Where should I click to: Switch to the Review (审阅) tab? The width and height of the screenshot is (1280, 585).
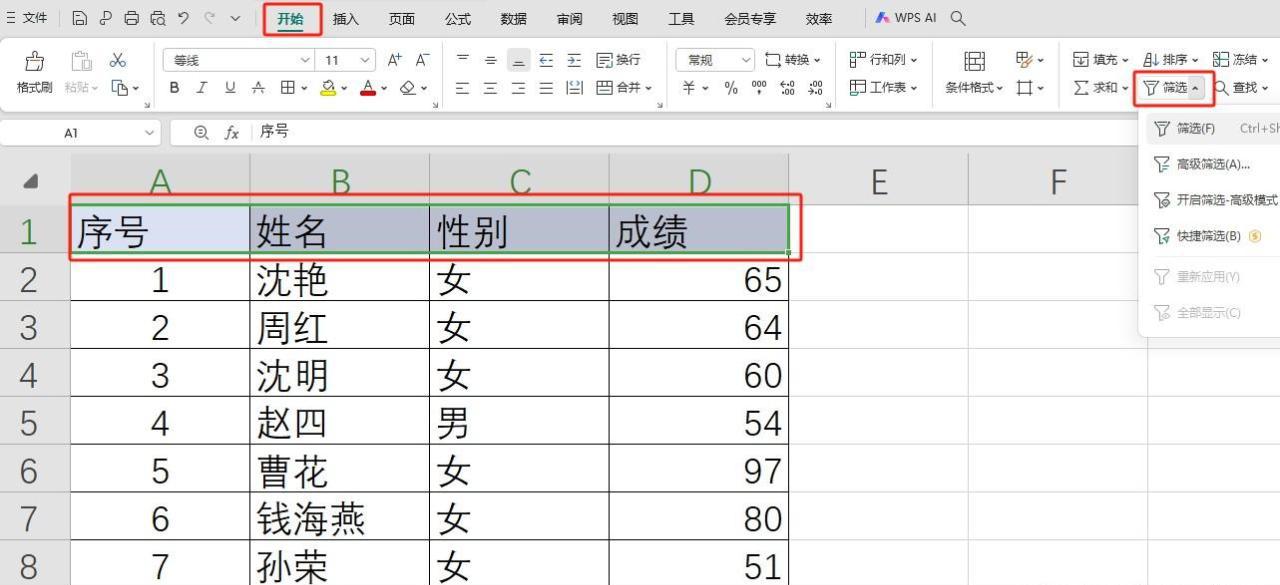point(570,18)
